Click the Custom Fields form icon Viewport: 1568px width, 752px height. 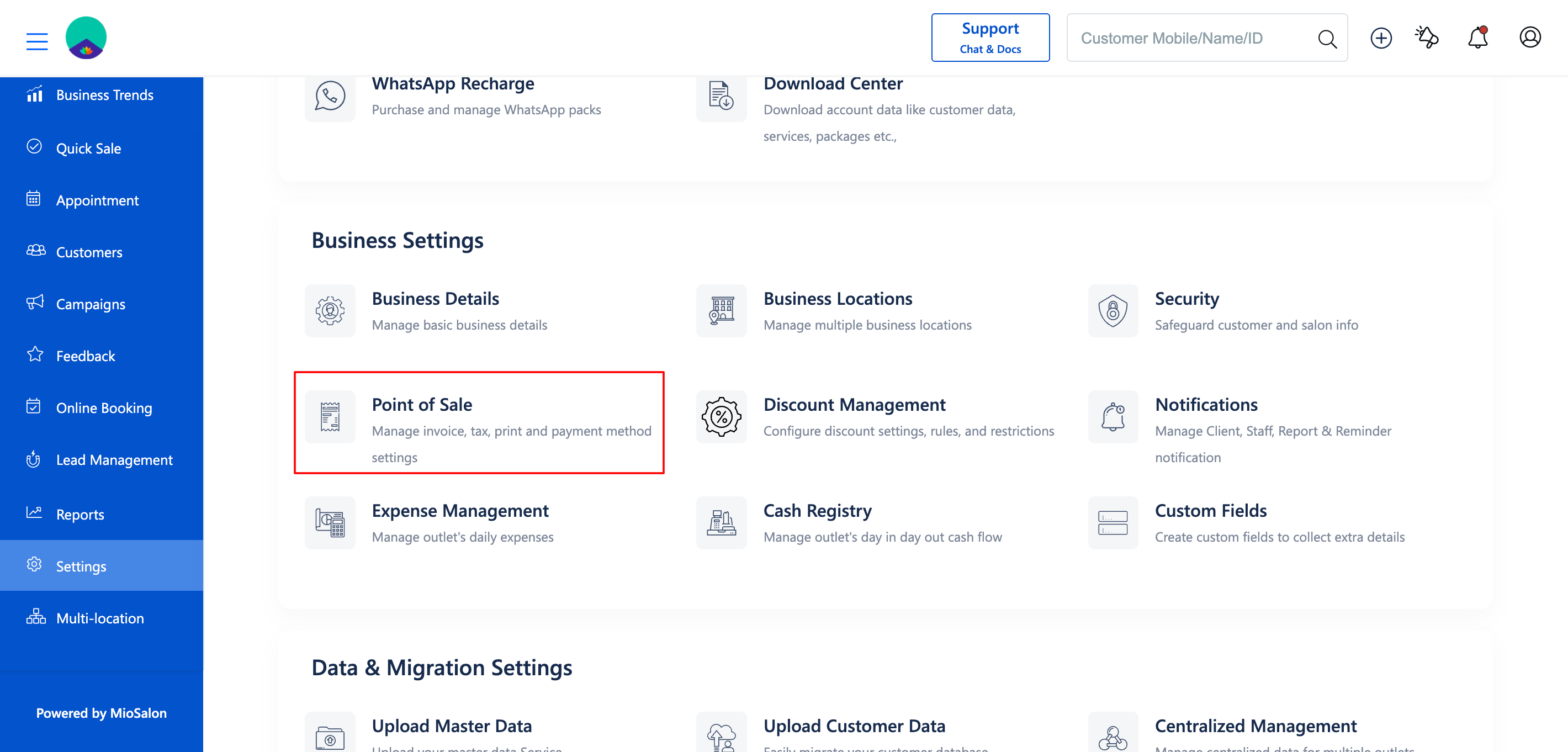pos(1113,522)
